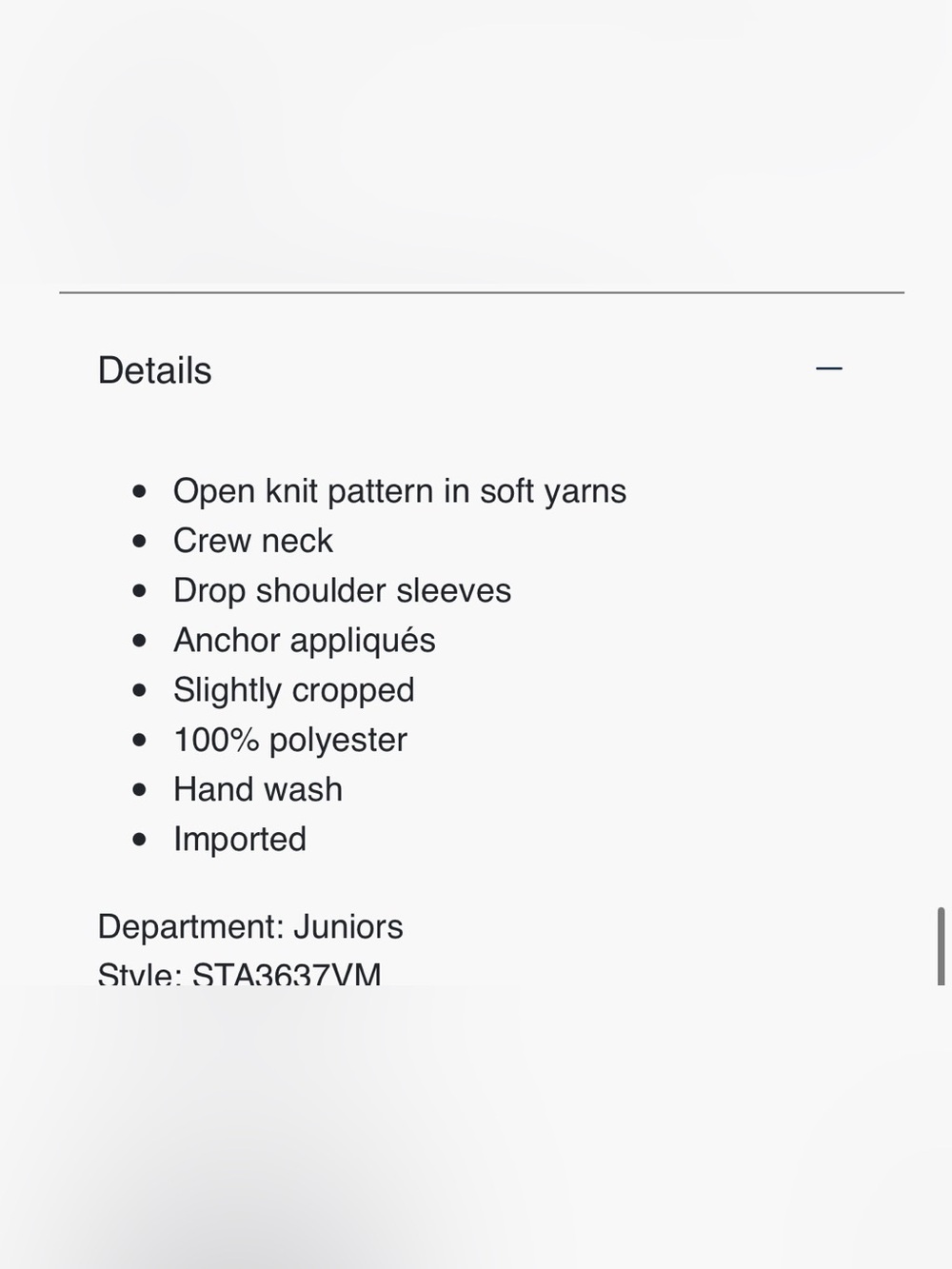Screen dimensions: 952x1269
Task: Click the 'Hand wash' care instruction text
Action: [258, 789]
